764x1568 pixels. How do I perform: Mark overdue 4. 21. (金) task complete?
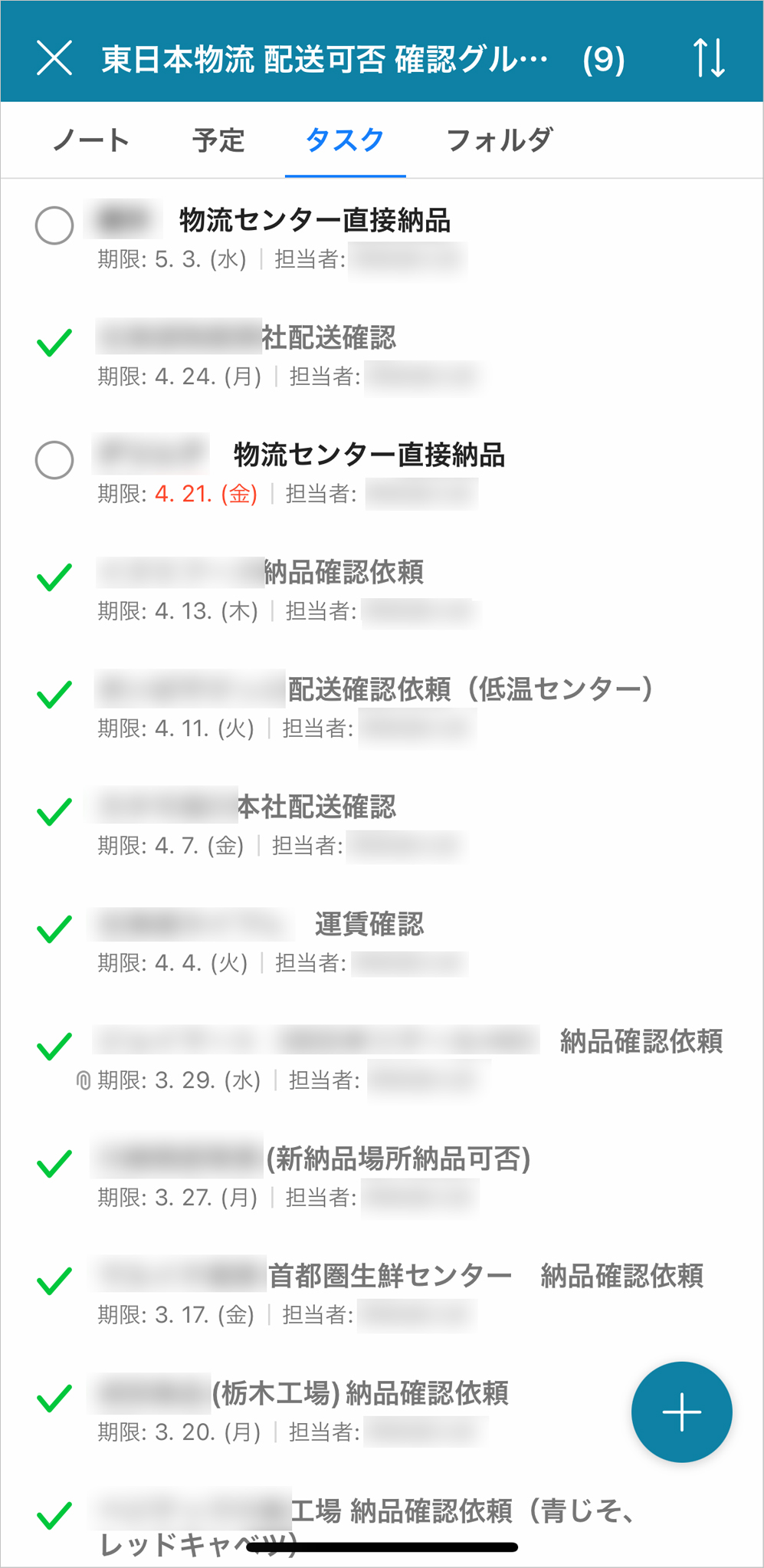point(54,460)
